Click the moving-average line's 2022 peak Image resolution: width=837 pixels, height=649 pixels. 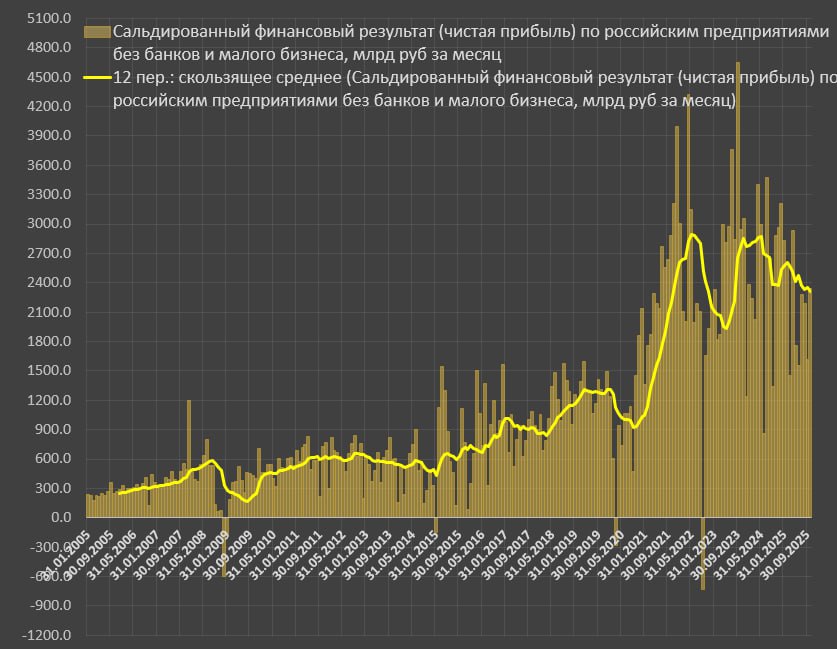tap(692, 235)
